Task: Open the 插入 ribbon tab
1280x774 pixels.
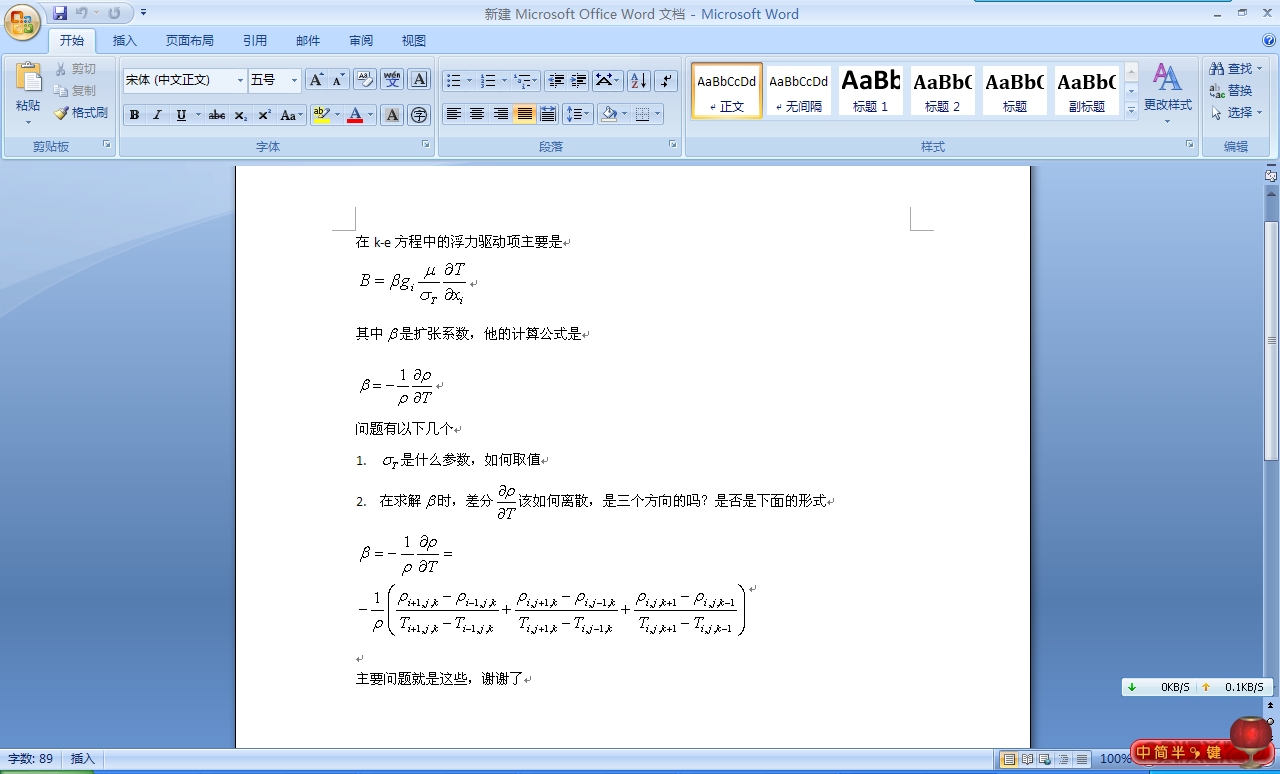Action: click(x=125, y=41)
